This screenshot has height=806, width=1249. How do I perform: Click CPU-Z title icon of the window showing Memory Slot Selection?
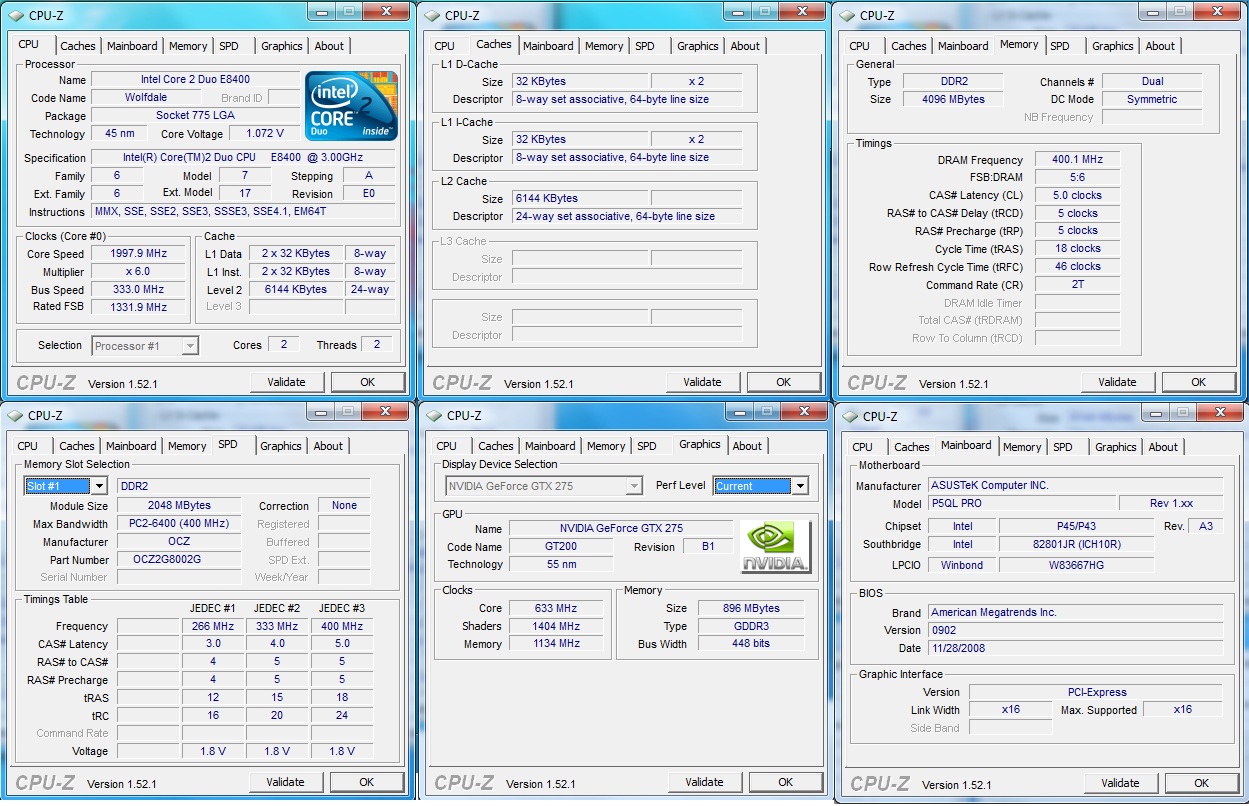[x=16, y=415]
